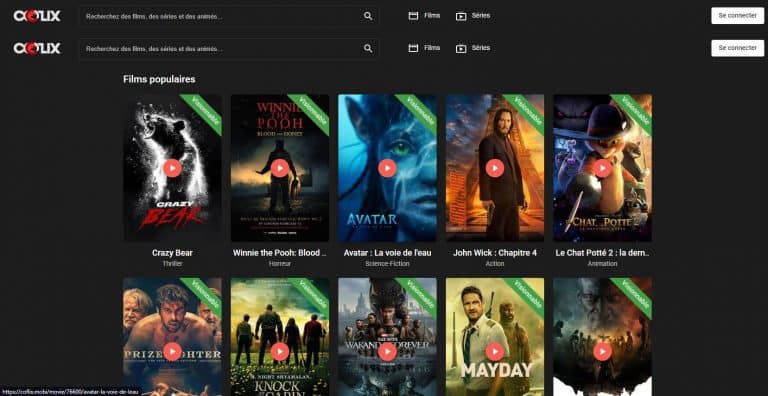Screen dimensions: 768x396
Task: Play Crazy Bear with its red play button
Action: tap(172, 168)
